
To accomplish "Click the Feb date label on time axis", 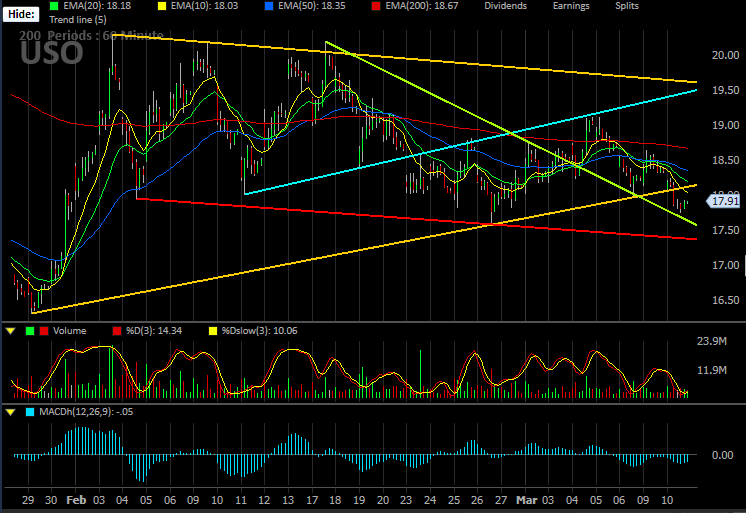I will pyautogui.click(x=76, y=500).
